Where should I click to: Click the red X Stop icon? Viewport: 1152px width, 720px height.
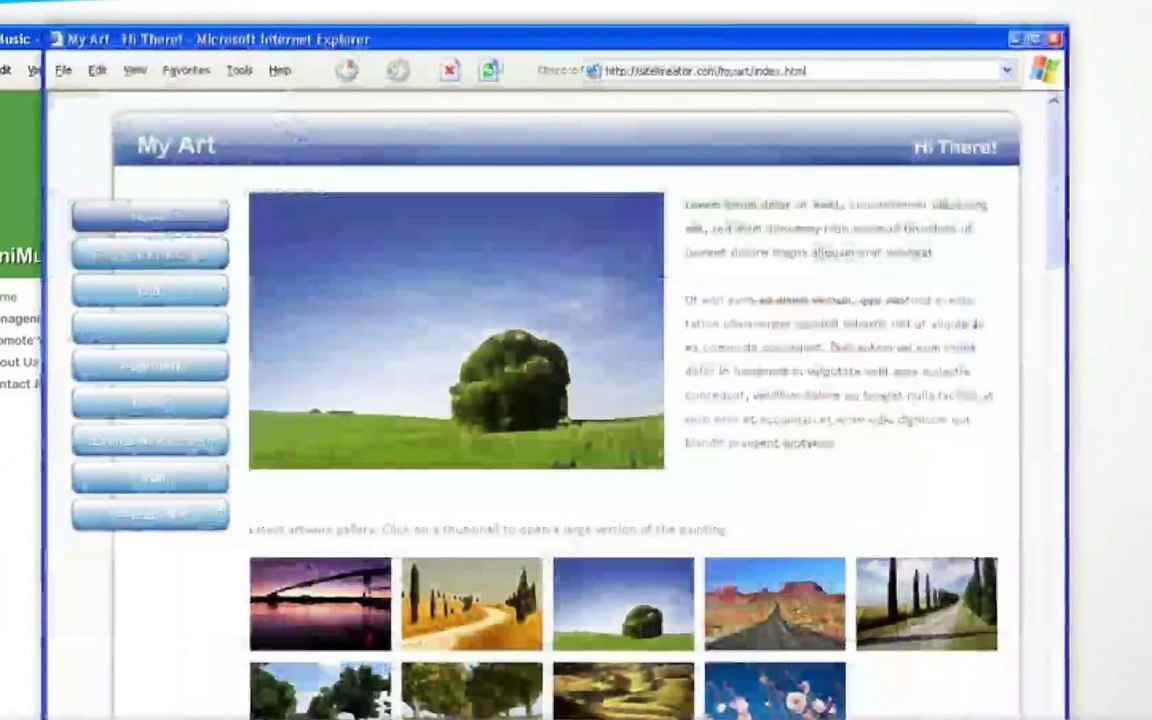pos(450,71)
